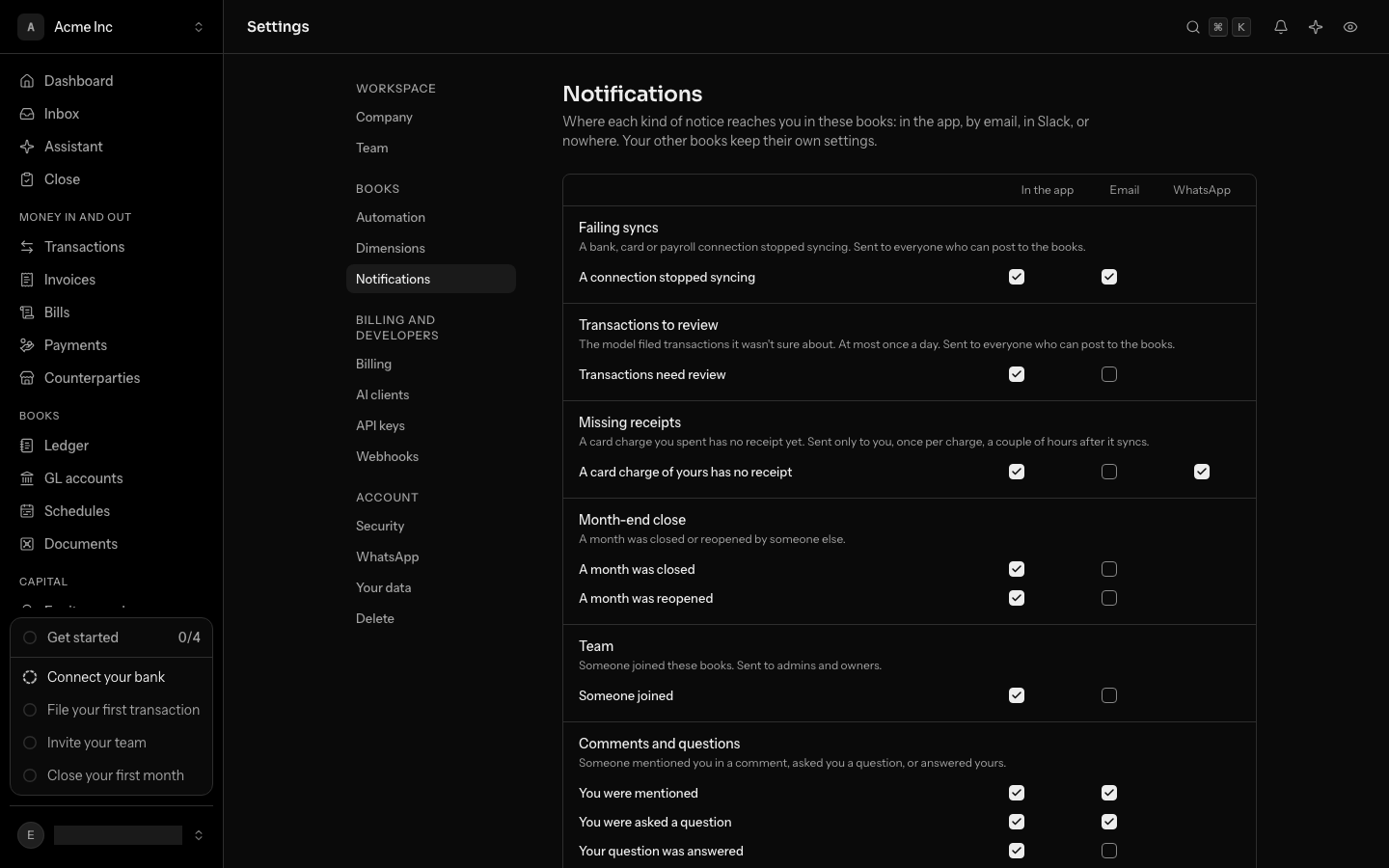Click the Schedules calendar icon
This screenshot has height=868, width=1389.
coord(27,511)
